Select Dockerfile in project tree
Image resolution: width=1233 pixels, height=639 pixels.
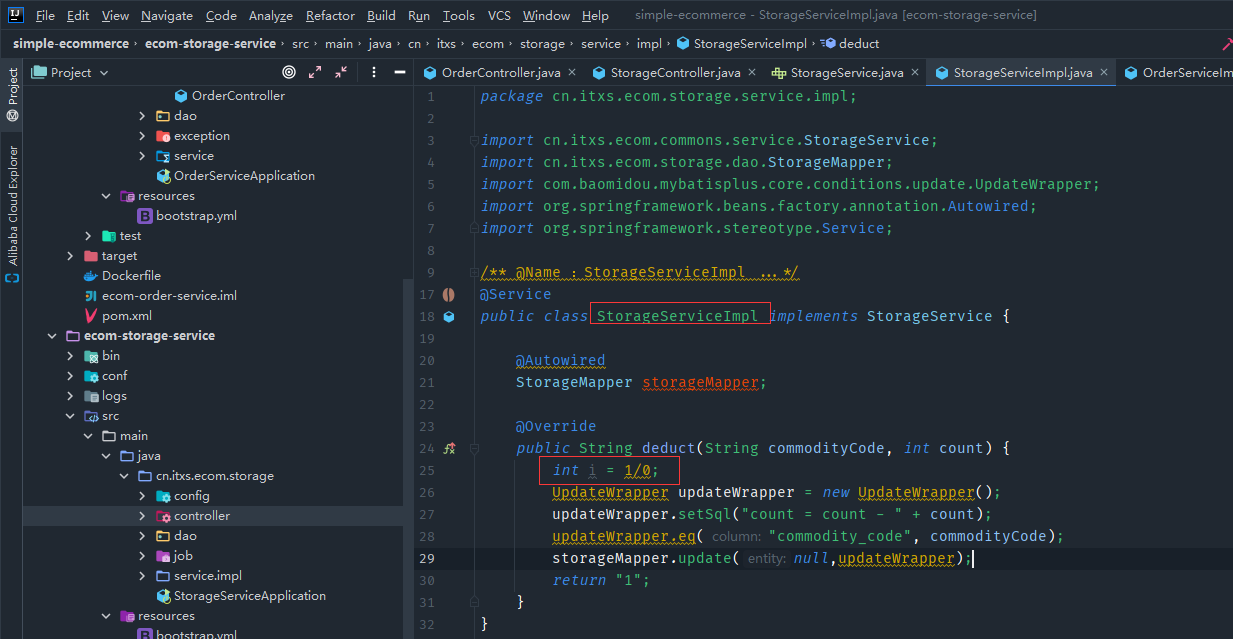tap(131, 275)
